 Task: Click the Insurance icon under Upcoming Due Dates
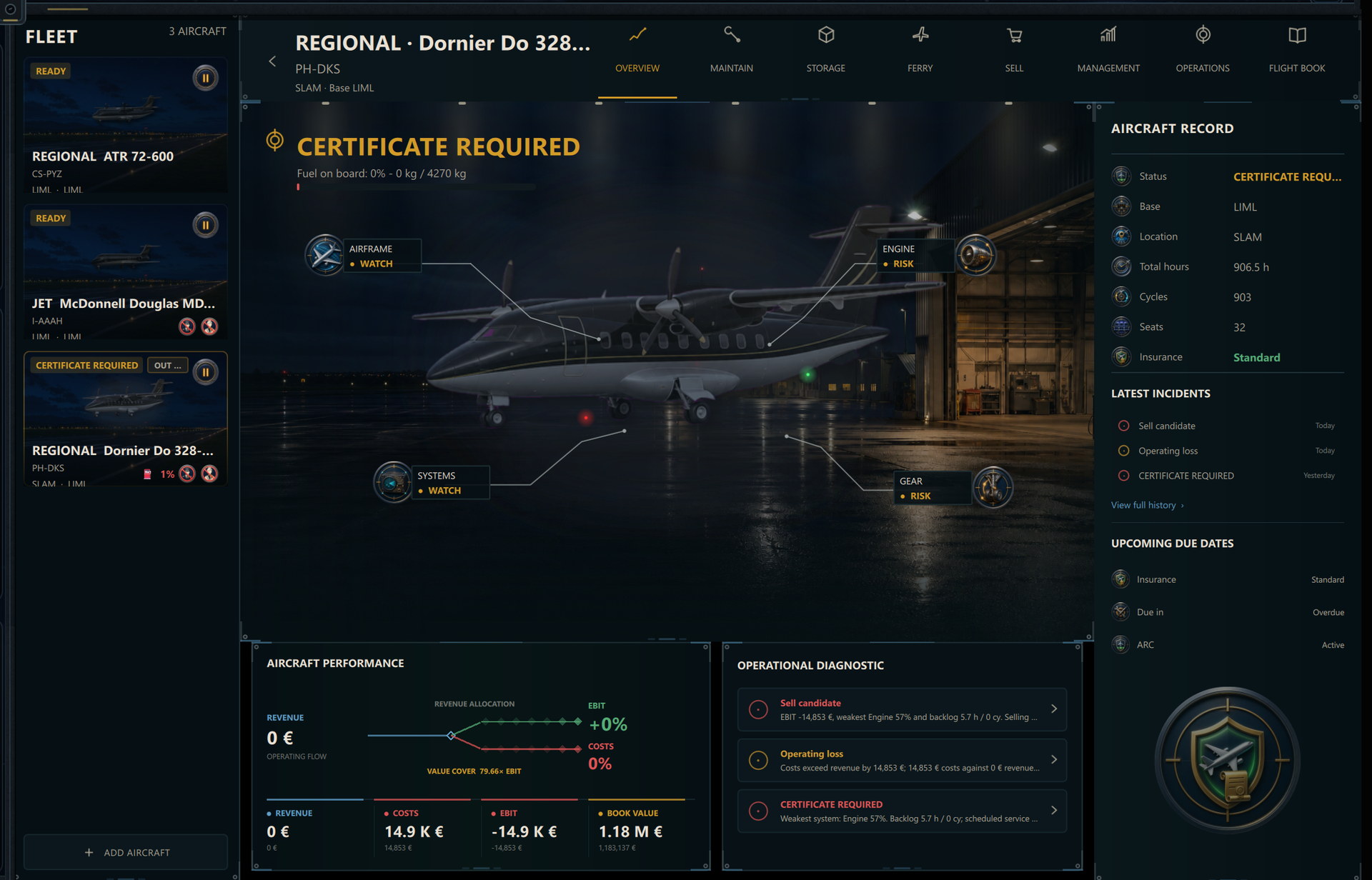coord(1120,579)
